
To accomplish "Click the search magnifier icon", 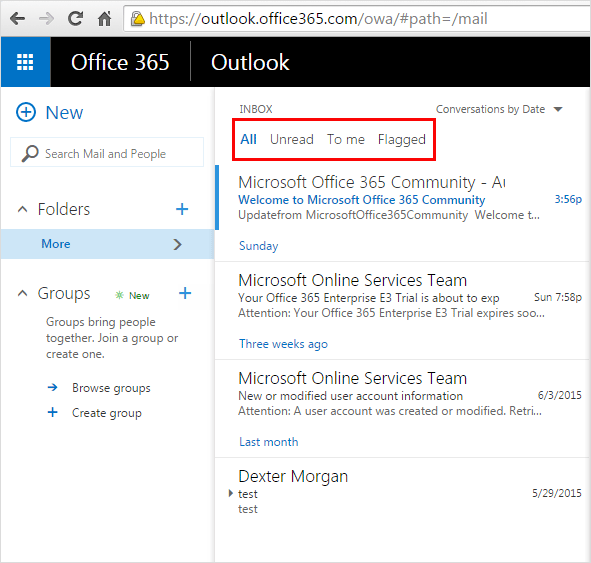I will click(30, 153).
